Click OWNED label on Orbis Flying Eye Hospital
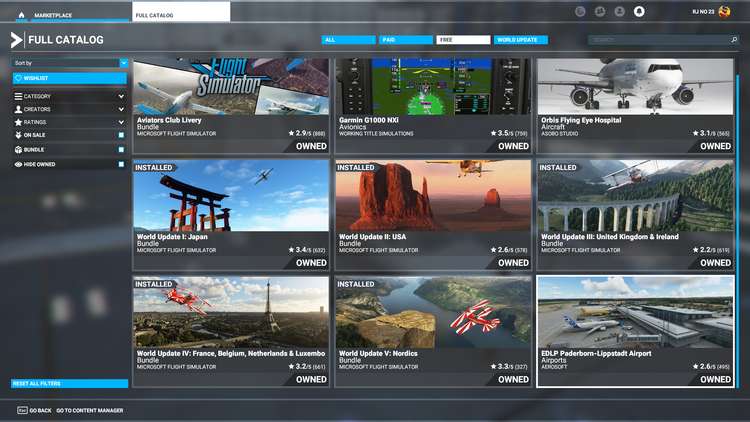The height and width of the screenshot is (422, 750). click(x=716, y=146)
